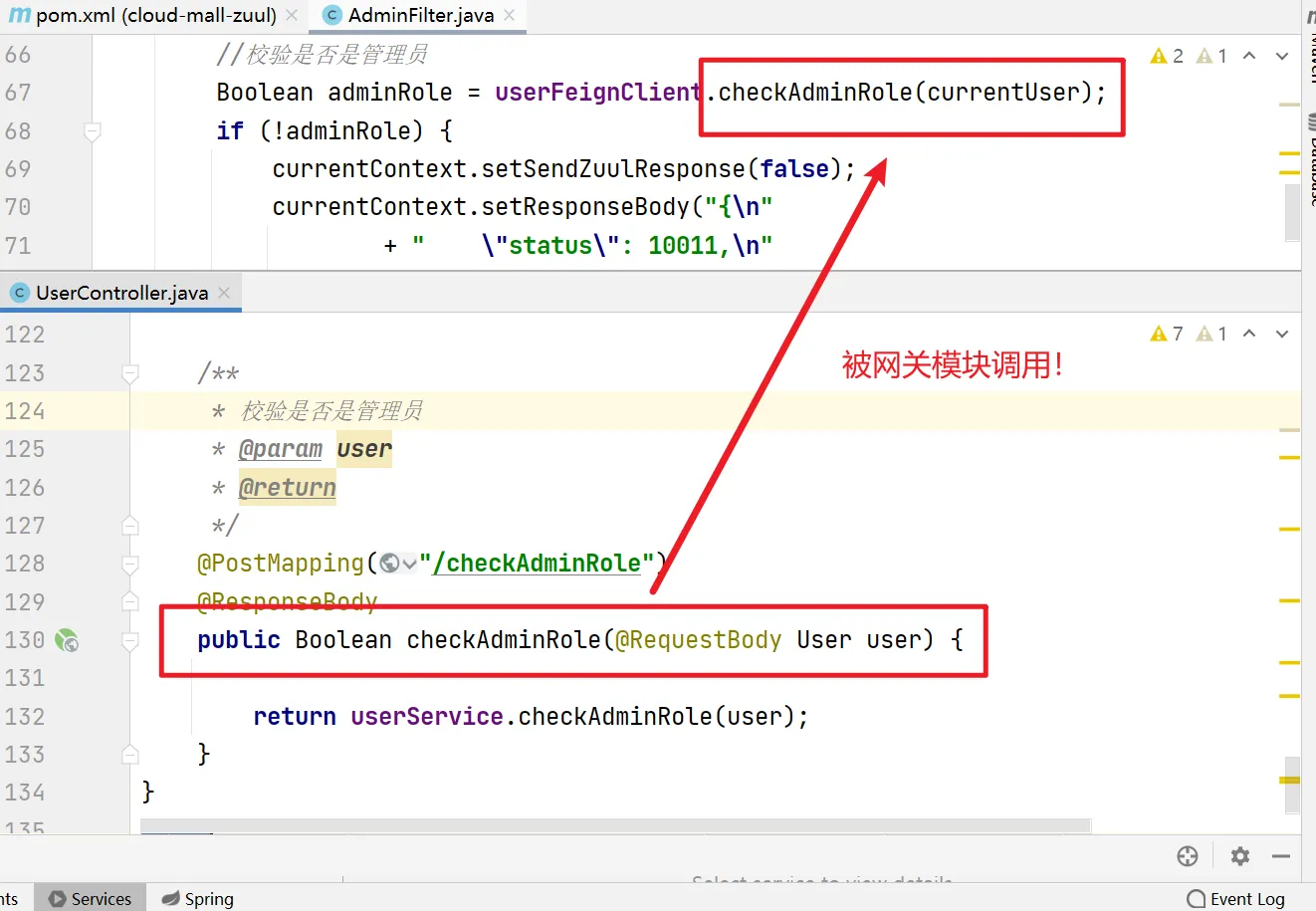Image resolution: width=1316 pixels, height=911 pixels.
Task: Collapse the Javadoc fold marker on line 123
Action: pos(129,373)
